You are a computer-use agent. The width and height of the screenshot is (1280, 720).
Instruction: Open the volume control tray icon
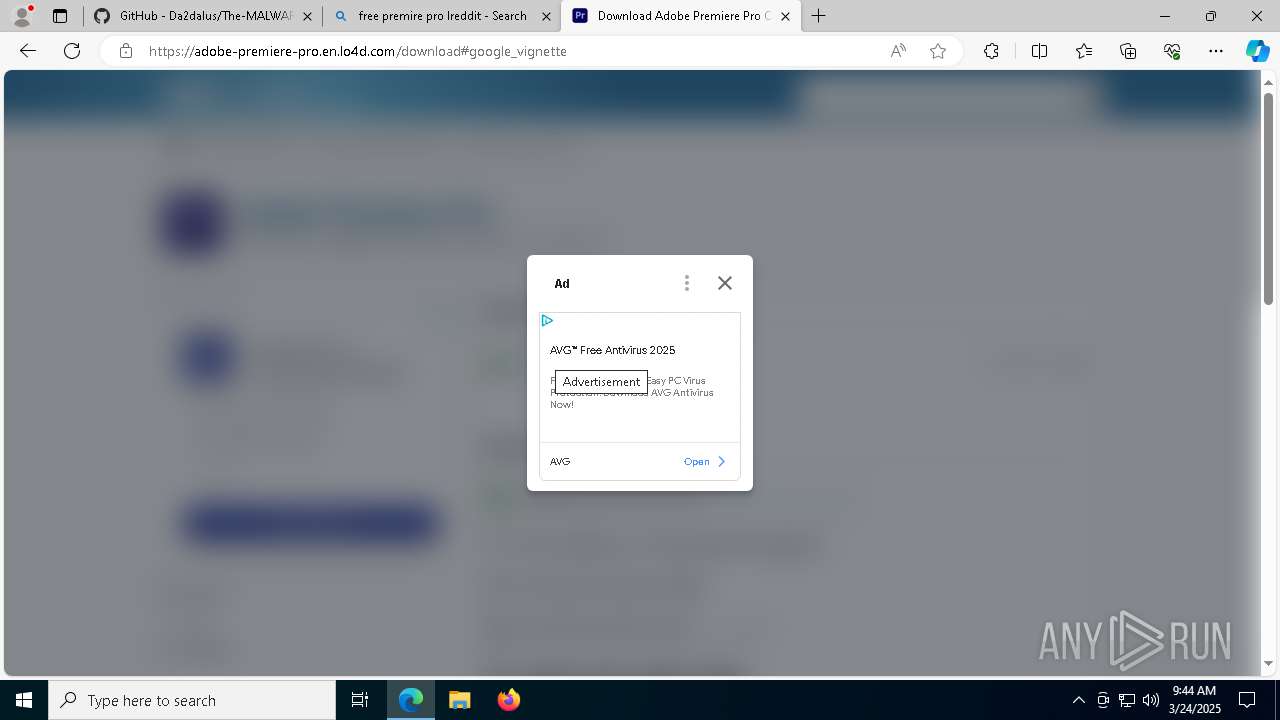[1150, 700]
